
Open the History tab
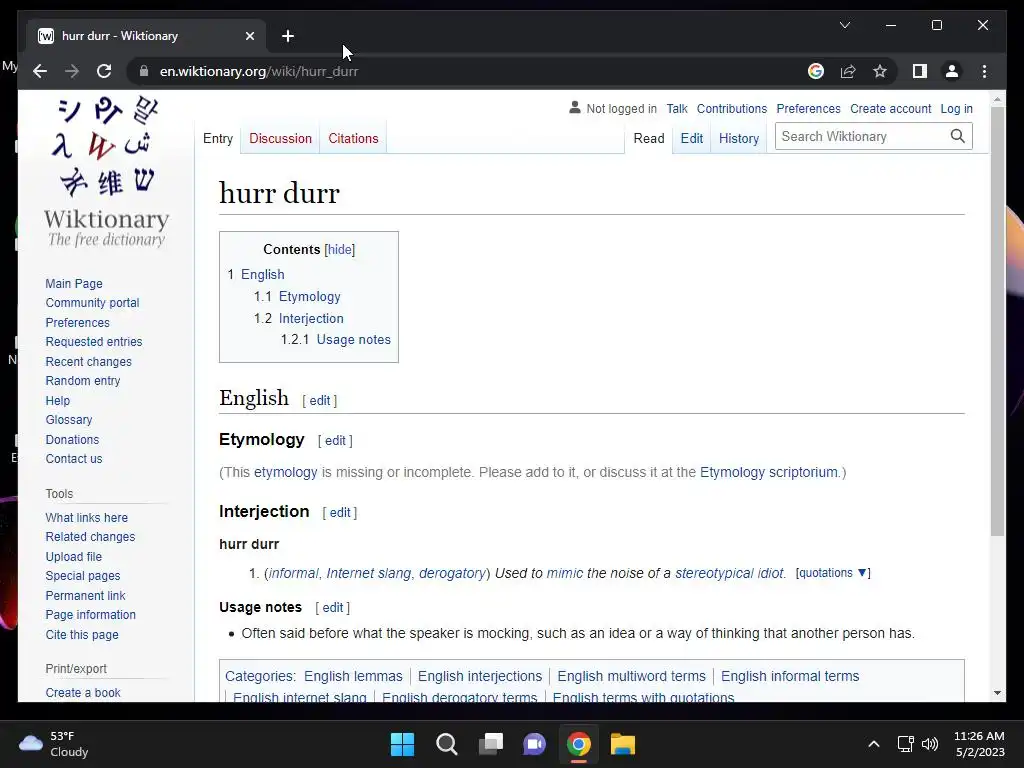[x=739, y=138]
